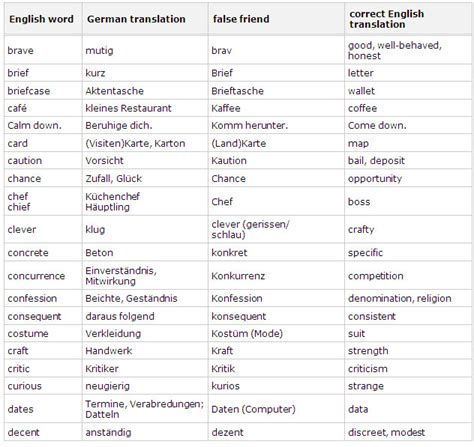Click the 'discreet, modest' cell
This screenshot has height=447, width=474.
[x=386, y=432]
